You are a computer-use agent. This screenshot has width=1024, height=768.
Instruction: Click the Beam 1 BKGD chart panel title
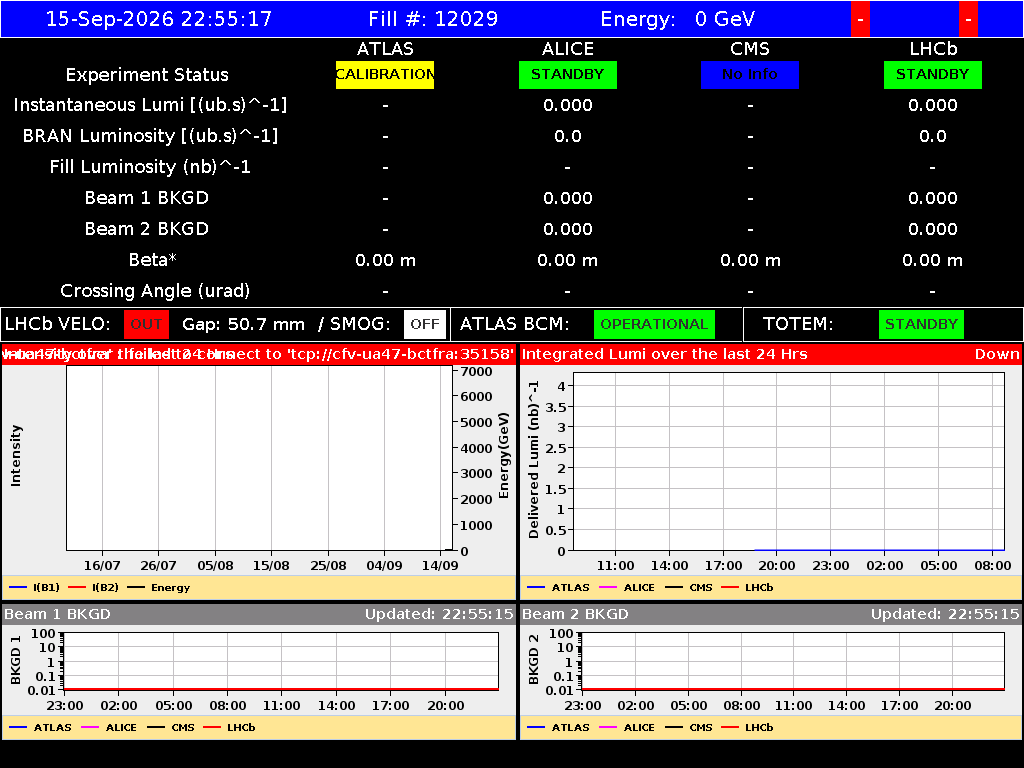(x=57, y=614)
